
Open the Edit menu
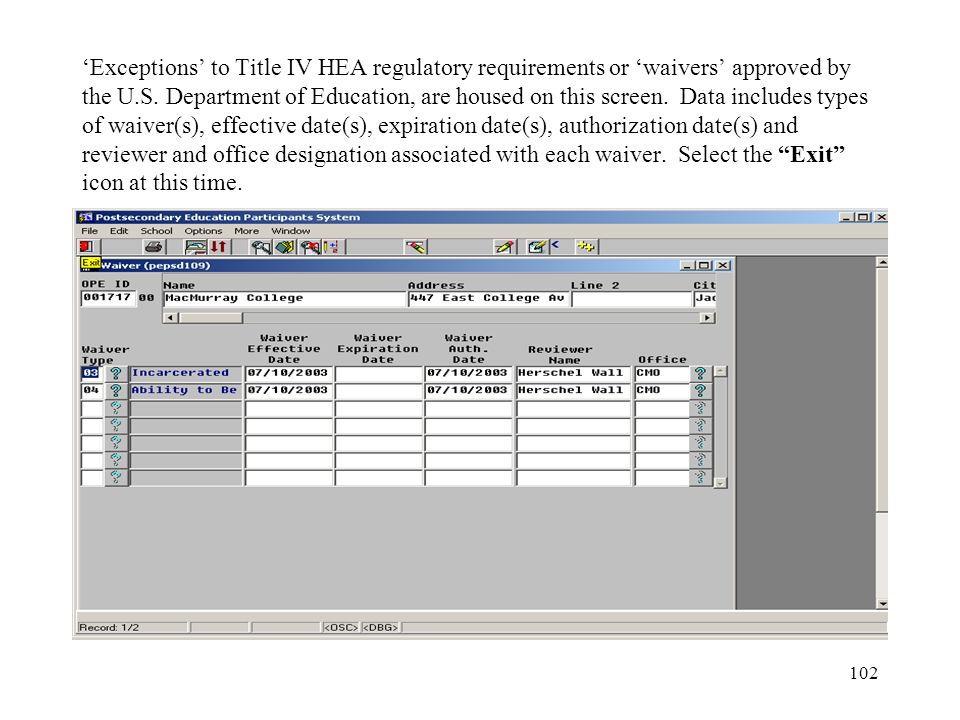point(119,231)
